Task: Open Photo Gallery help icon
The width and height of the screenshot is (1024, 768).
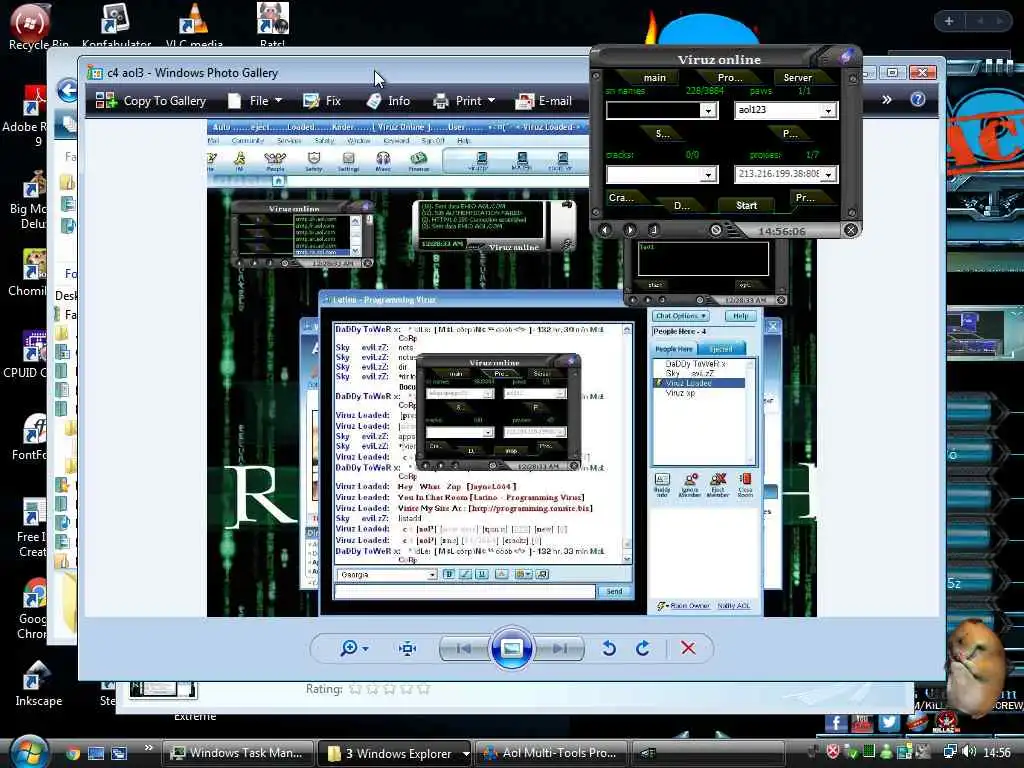Action: pos(918,99)
